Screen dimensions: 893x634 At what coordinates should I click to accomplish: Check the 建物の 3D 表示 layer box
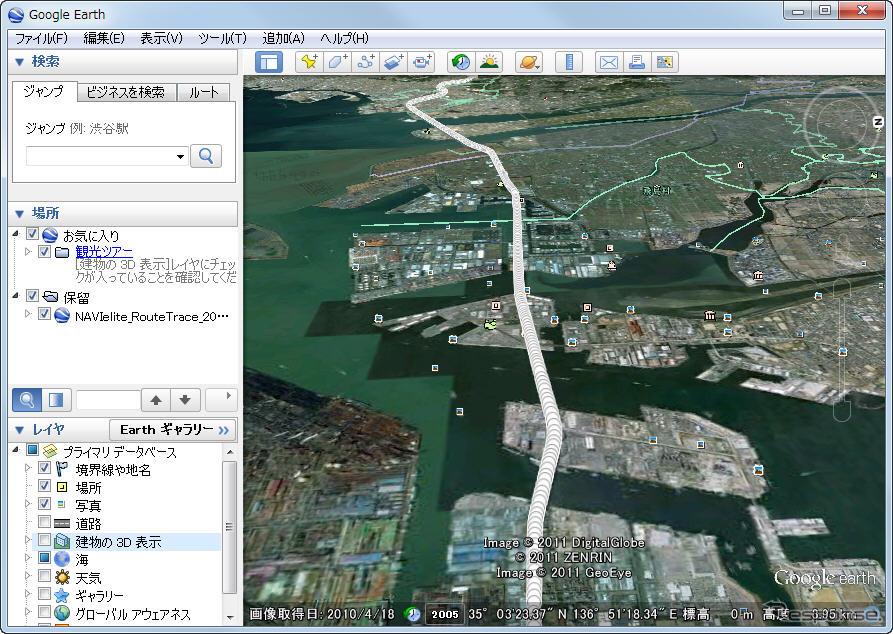pyautogui.click(x=44, y=541)
